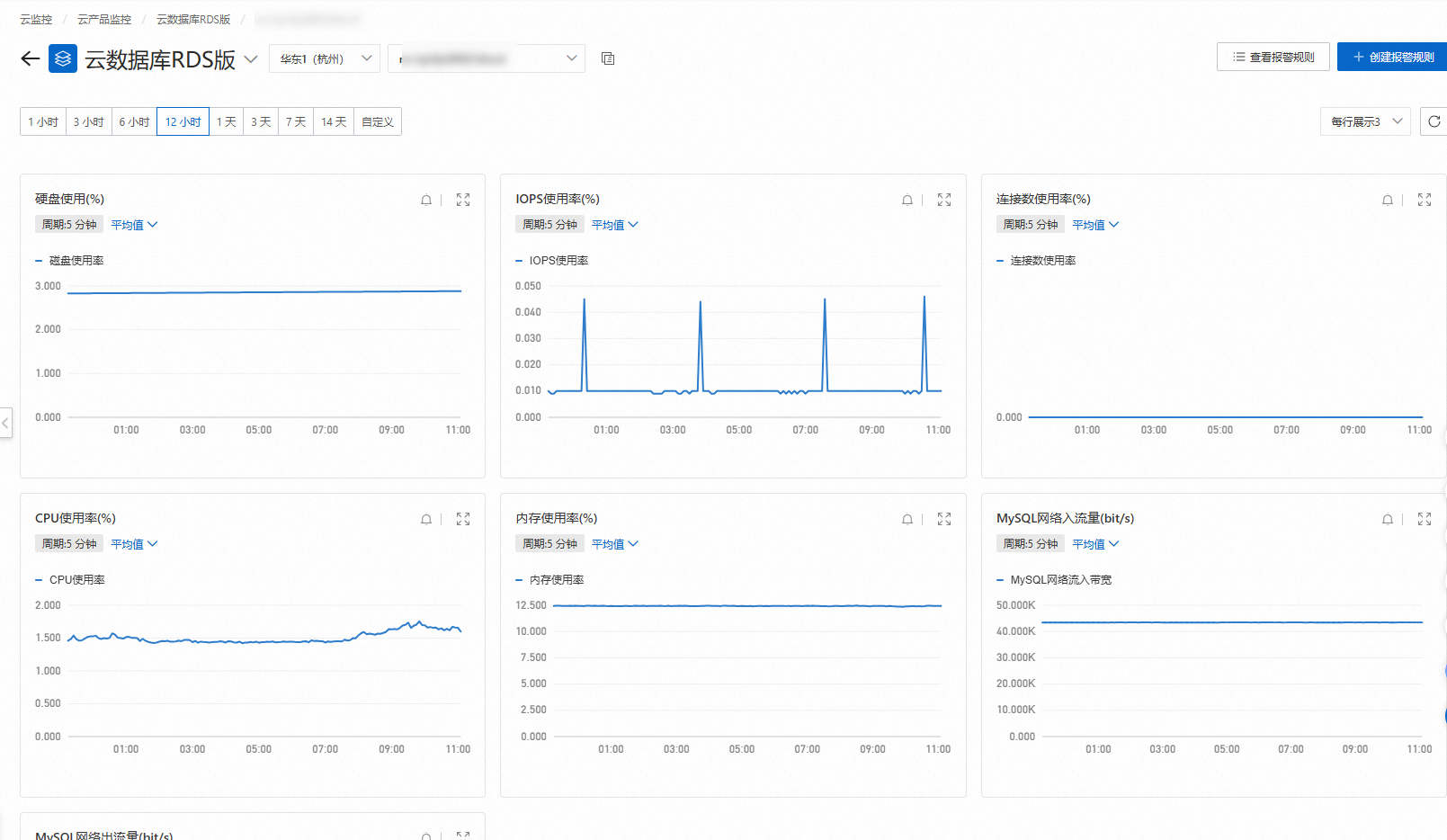This screenshot has width=1447, height=840.
Task: Expand the MySQL网络入流量 chart to fullscreen
Action: [1425, 519]
